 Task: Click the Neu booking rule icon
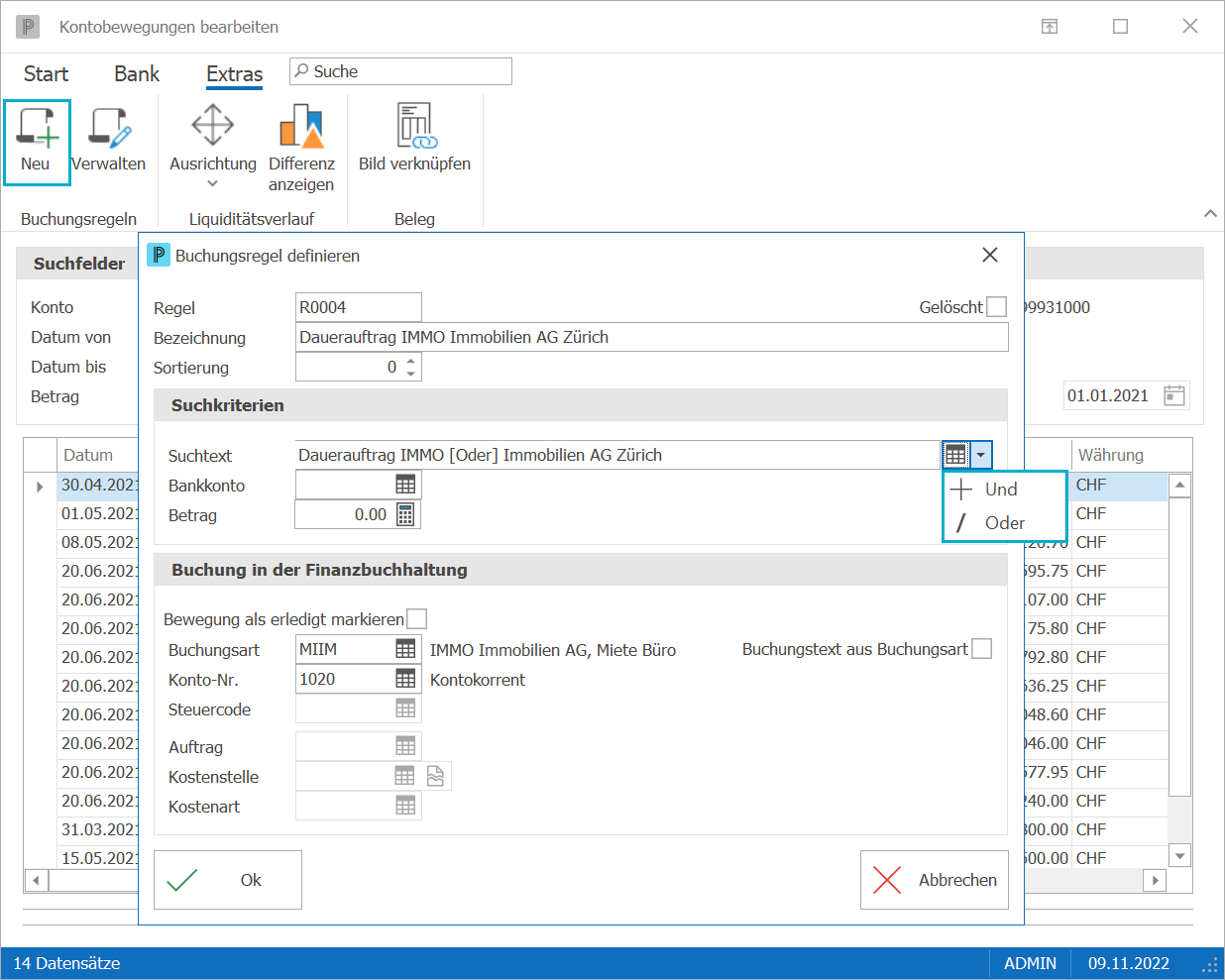(38, 128)
